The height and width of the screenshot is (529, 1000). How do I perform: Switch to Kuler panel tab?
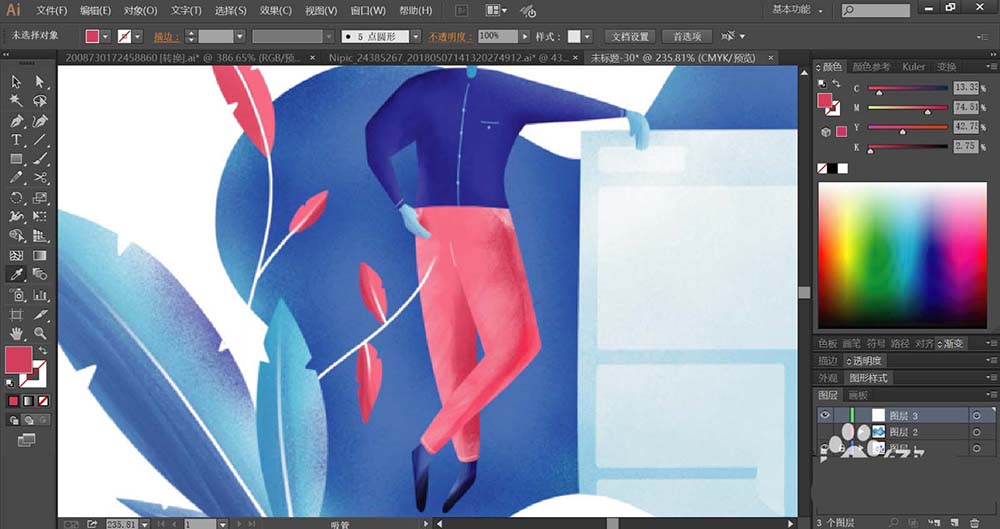click(x=914, y=66)
